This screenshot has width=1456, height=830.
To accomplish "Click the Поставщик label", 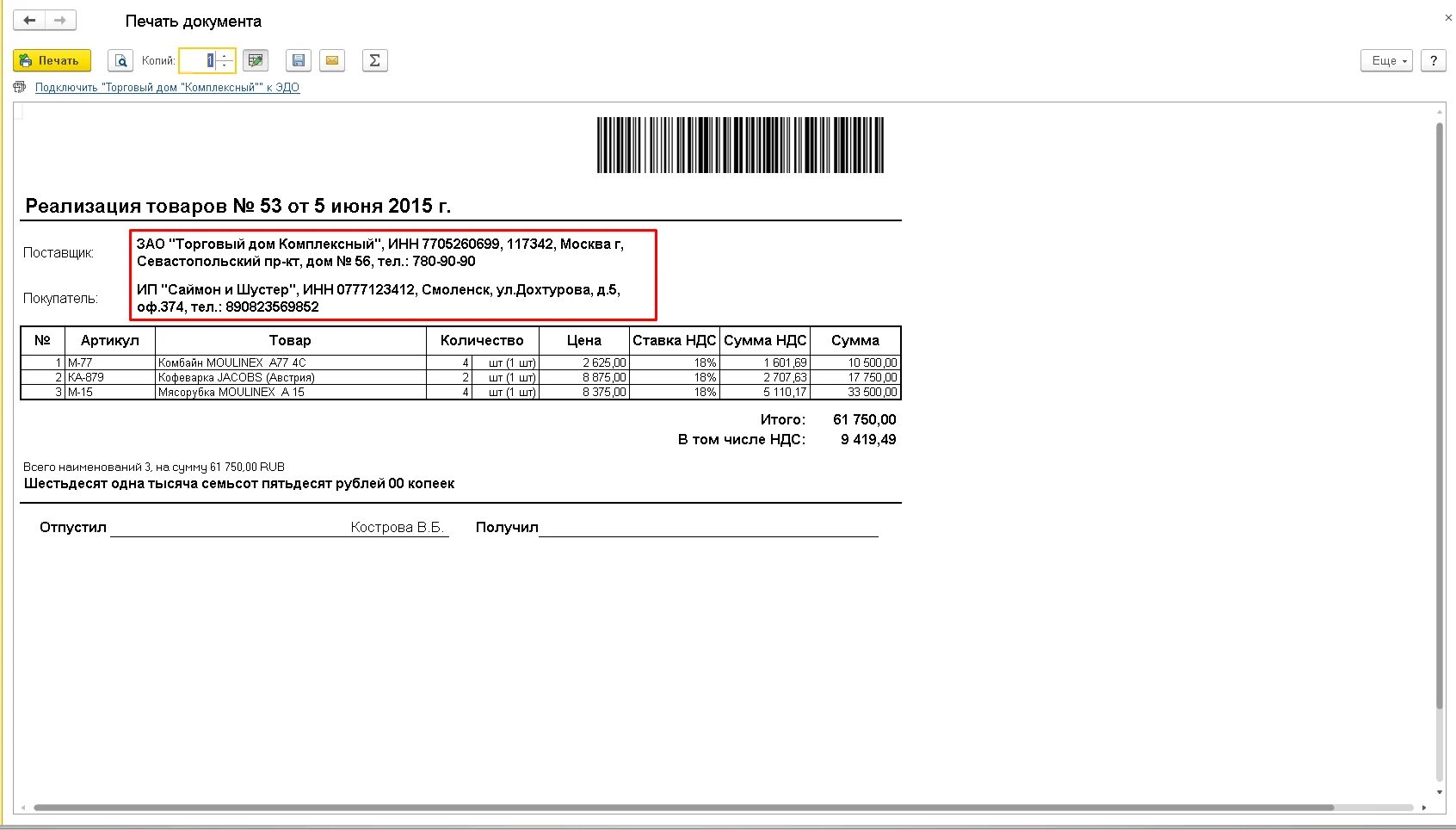I will pyautogui.click(x=59, y=252).
